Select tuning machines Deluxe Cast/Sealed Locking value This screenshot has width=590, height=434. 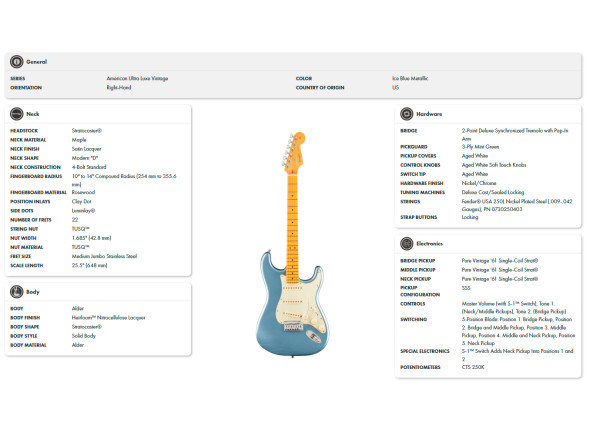point(493,192)
